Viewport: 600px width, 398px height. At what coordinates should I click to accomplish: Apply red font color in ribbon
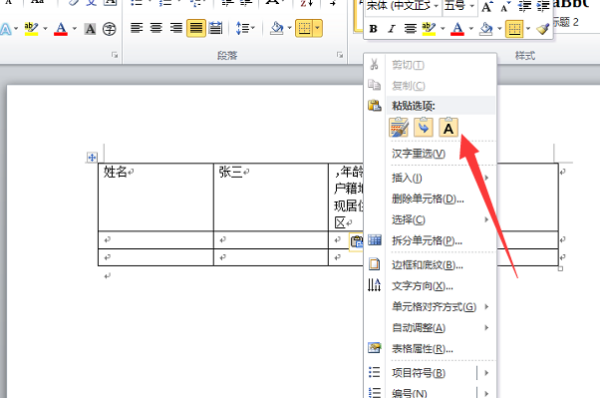pyautogui.click(x=60, y=29)
